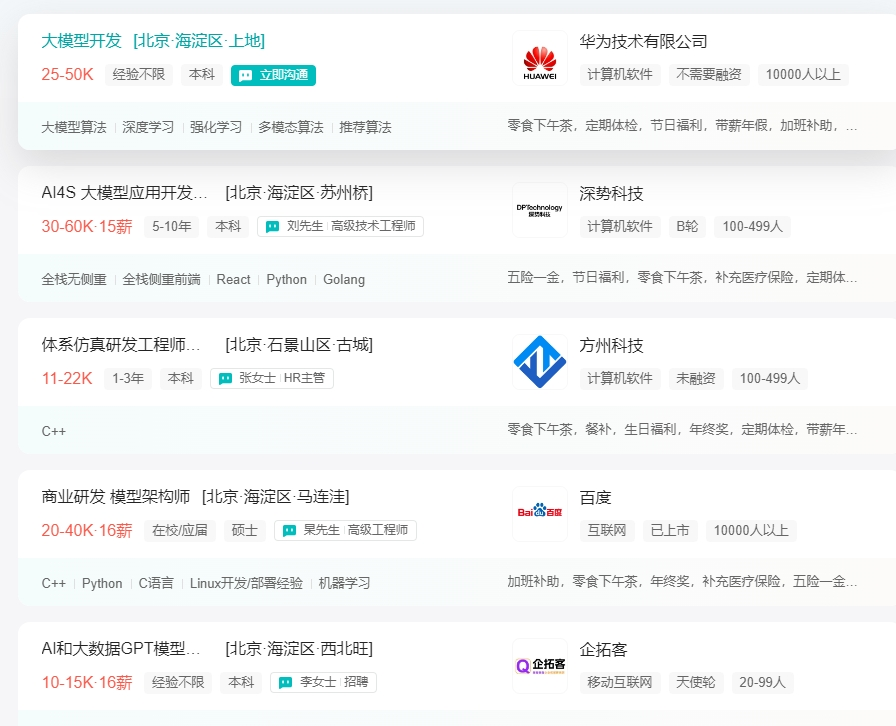The height and width of the screenshot is (726, 896).
Task: Open 深势科技 company name link
Action: [611, 194]
